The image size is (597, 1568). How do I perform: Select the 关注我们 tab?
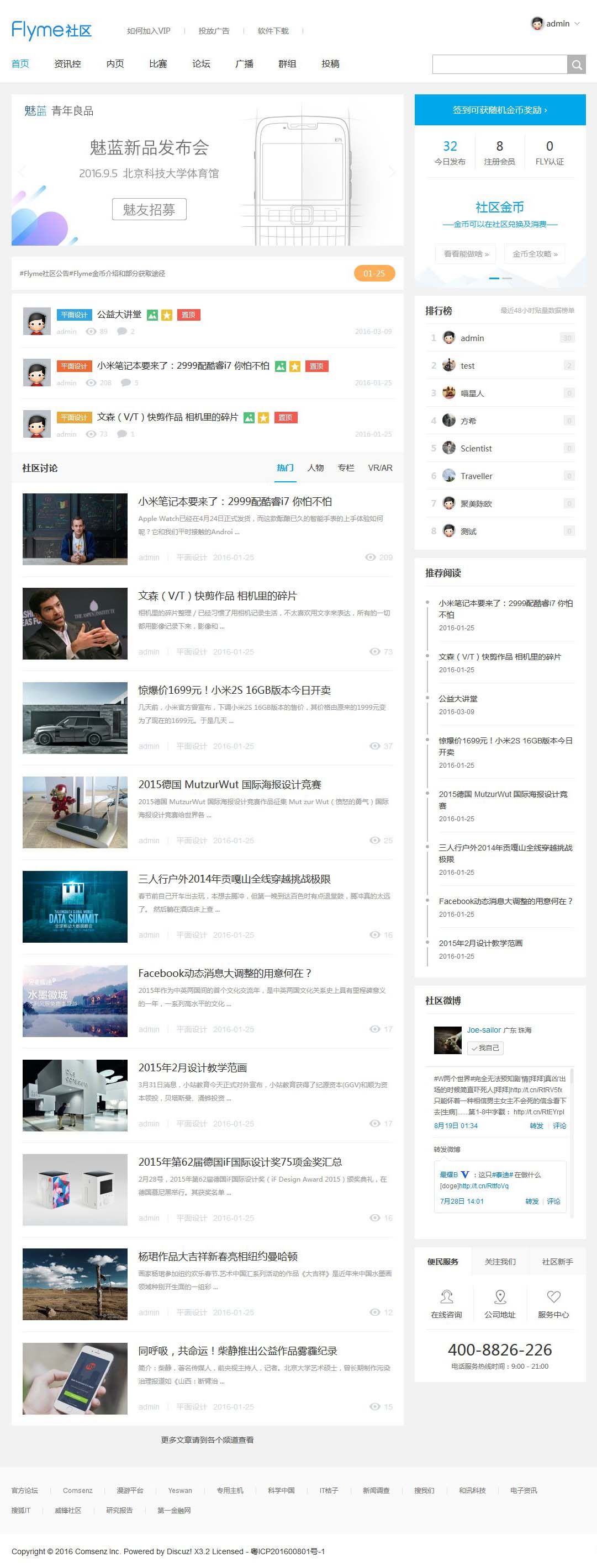pos(500,1262)
